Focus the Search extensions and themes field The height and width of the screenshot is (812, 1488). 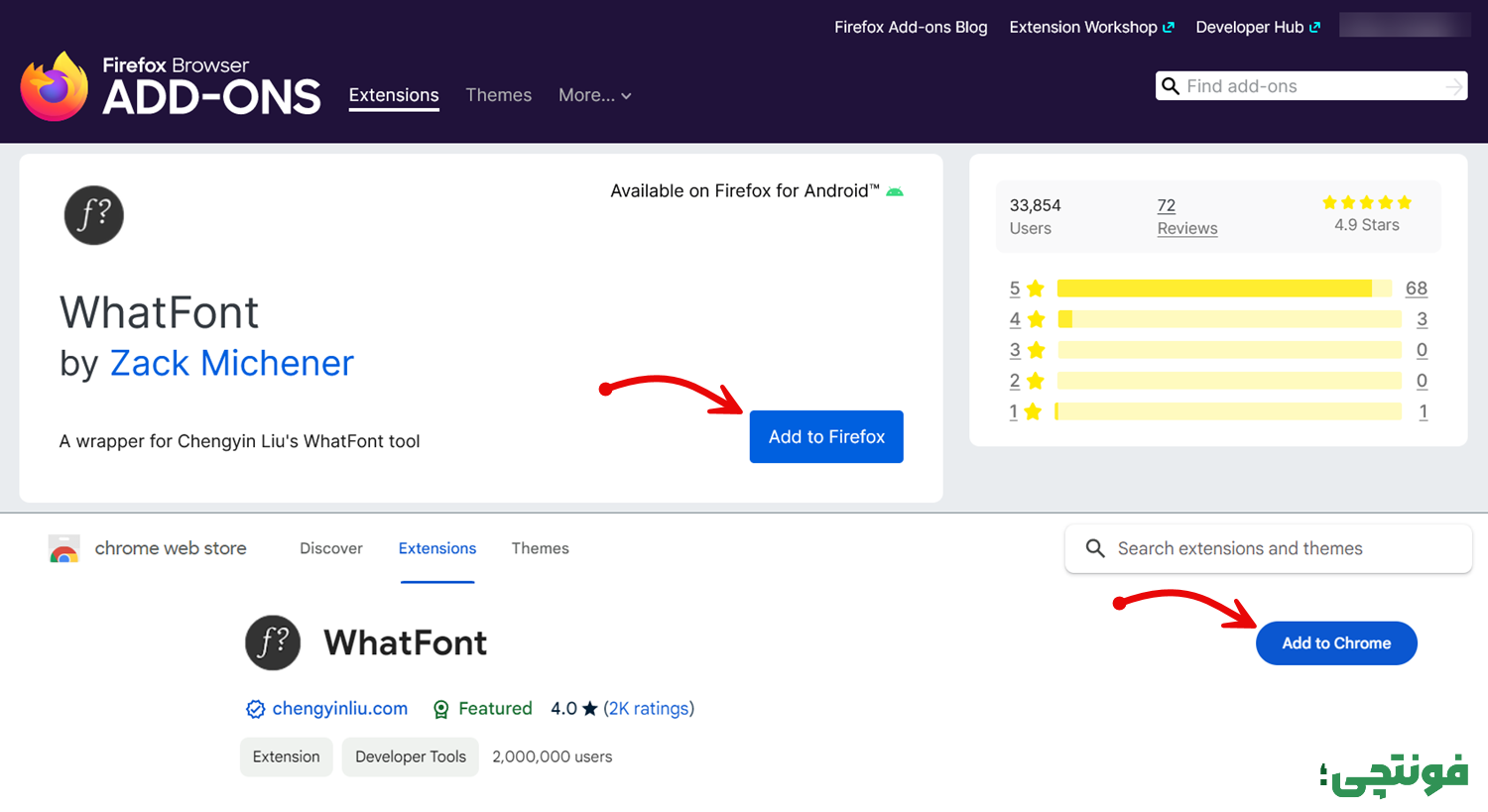click(1269, 548)
